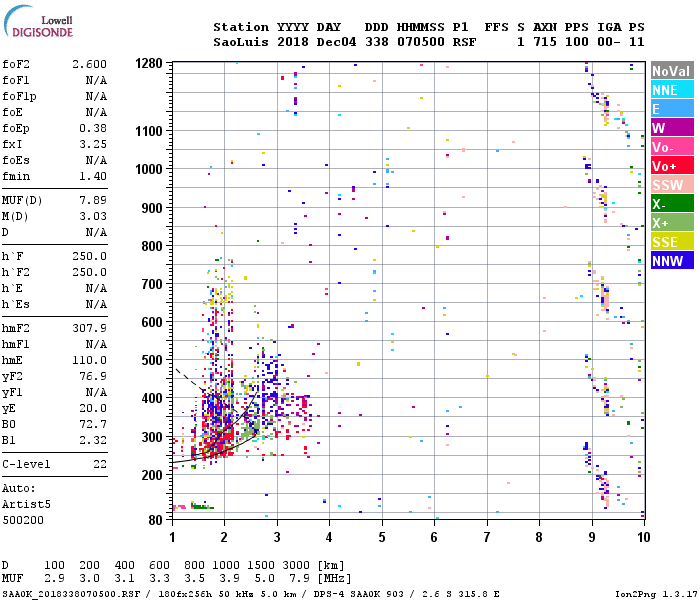Click the foEs label in parameter list
Viewport: 700px width, 600px height.
coord(16,160)
